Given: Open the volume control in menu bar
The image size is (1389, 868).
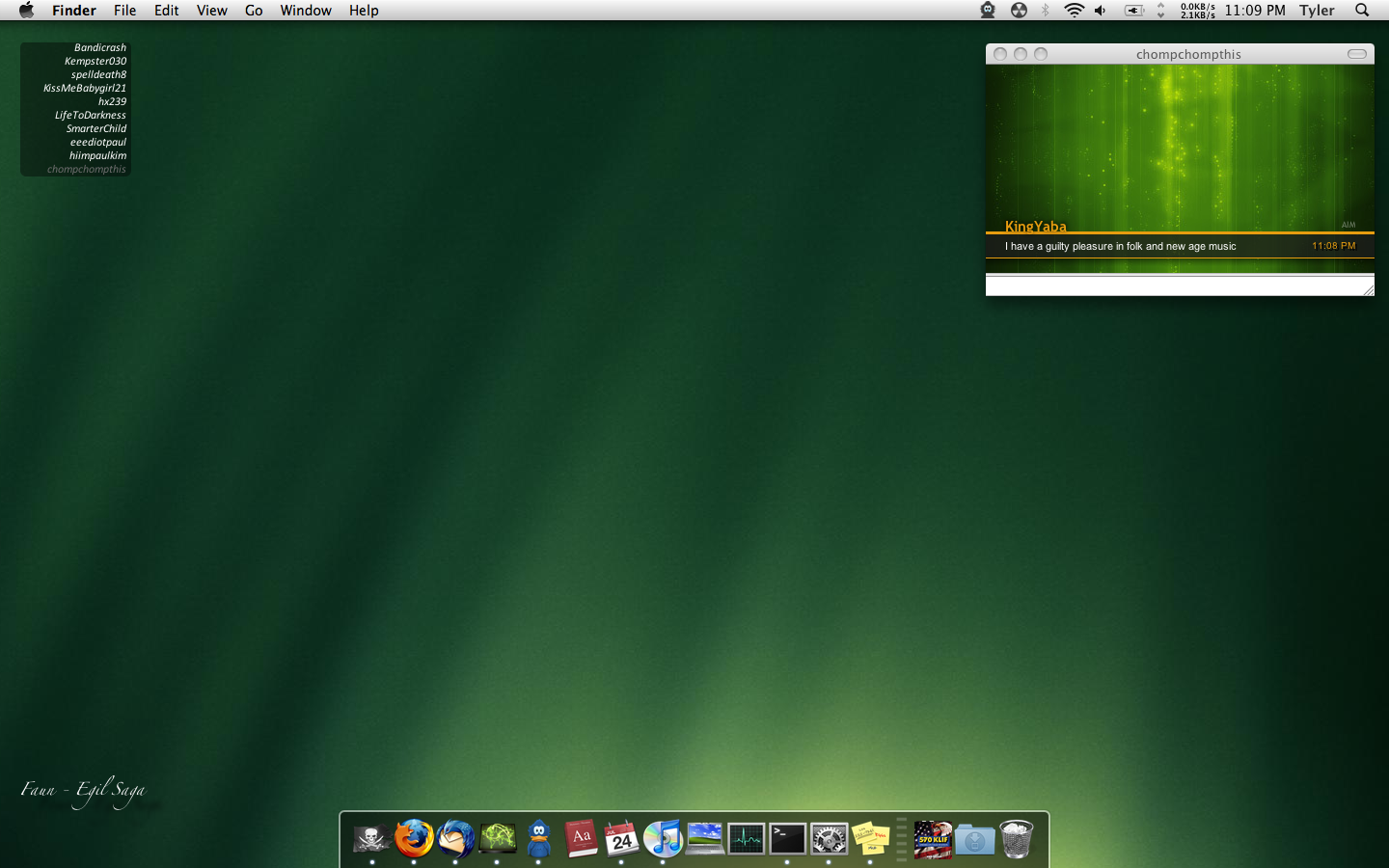Looking at the screenshot, I should (x=1101, y=10).
